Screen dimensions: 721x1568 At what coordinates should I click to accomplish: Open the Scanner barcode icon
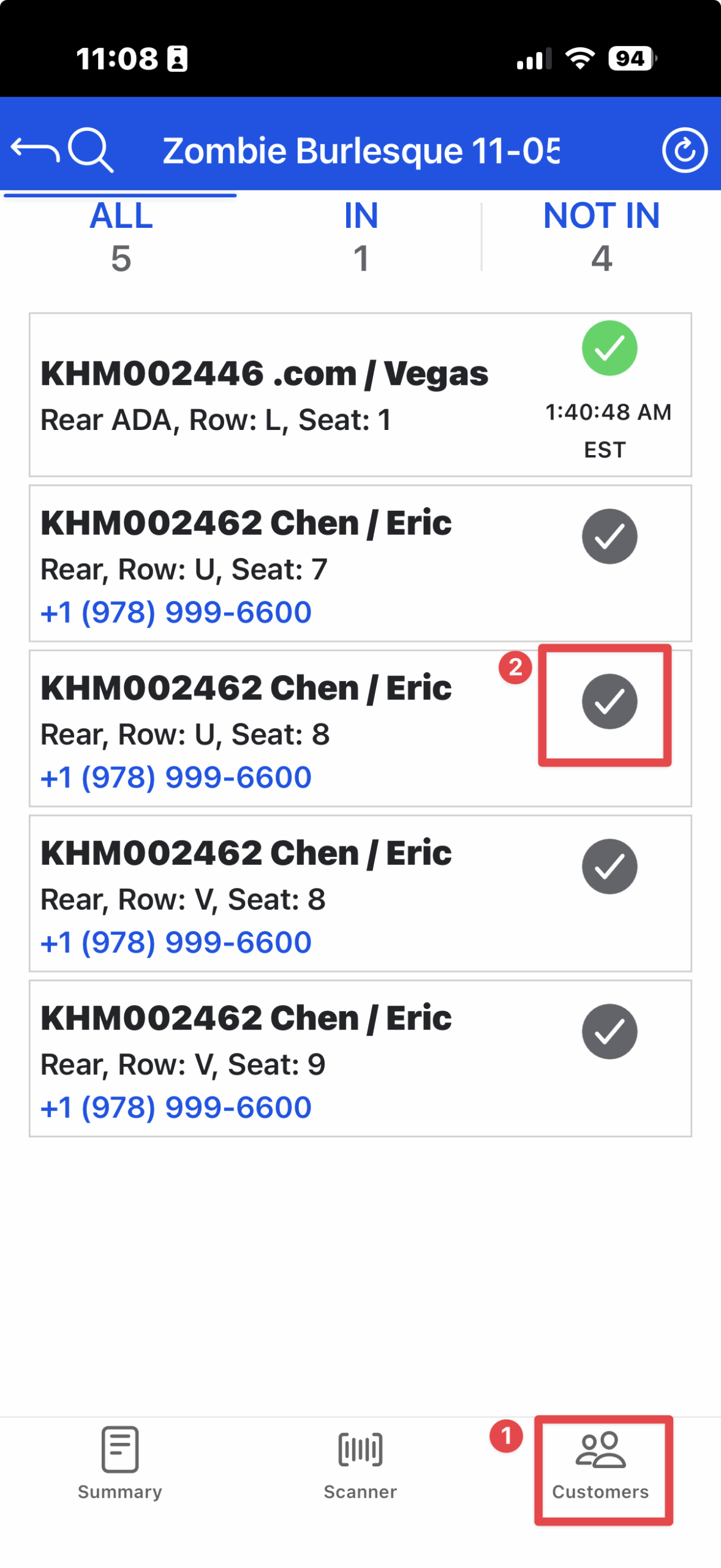tap(360, 1450)
